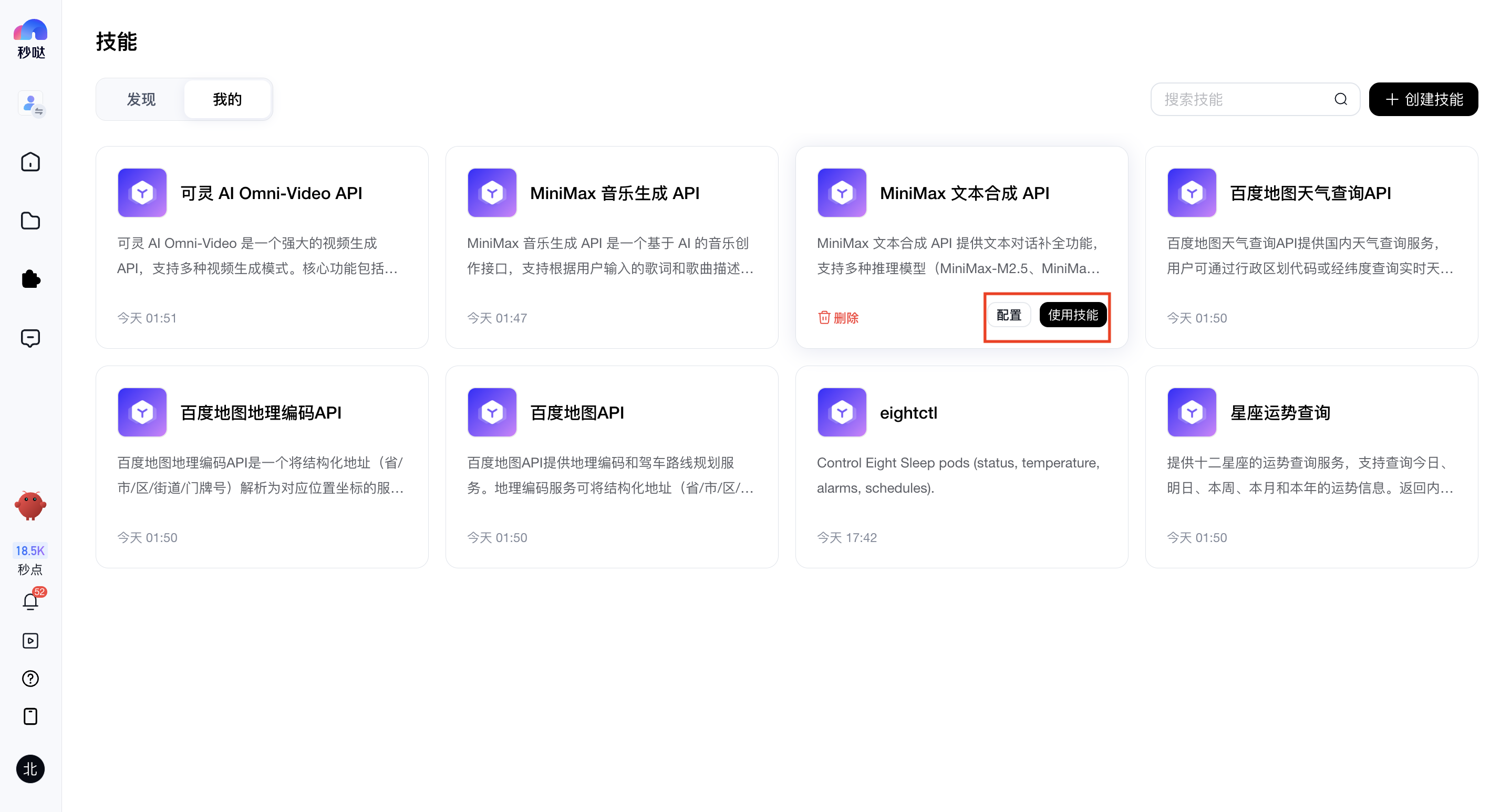Open notifications bell with 52 badge
The height and width of the screenshot is (812, 1511).
(x=32, y=599)
